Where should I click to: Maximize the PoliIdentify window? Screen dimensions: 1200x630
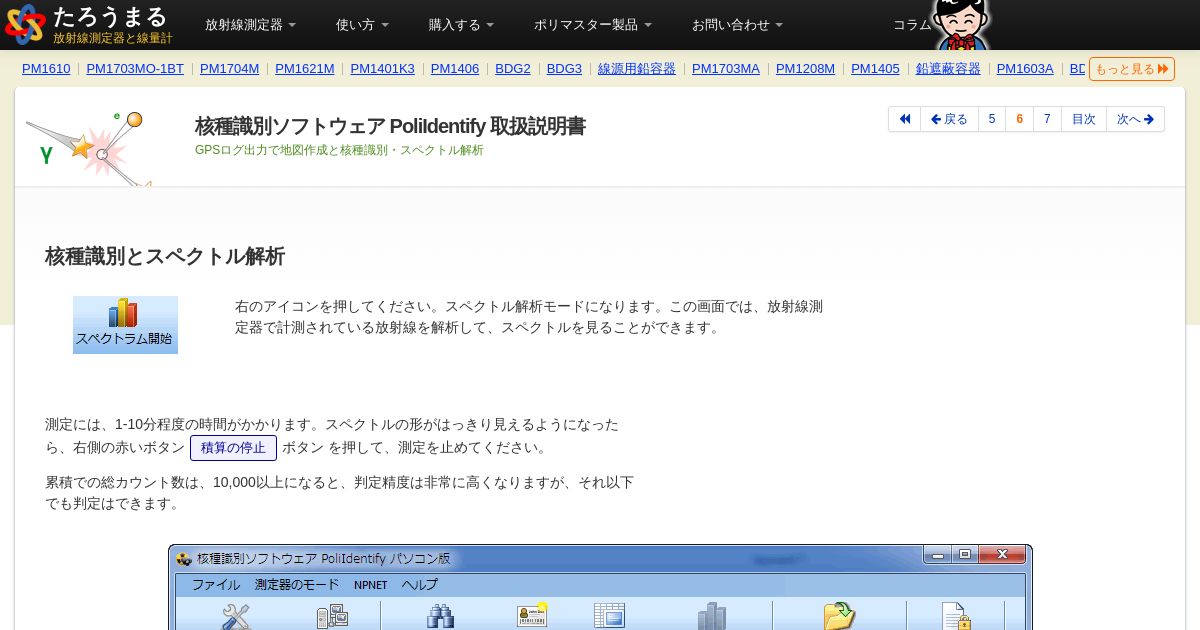[x=964, y=554]
